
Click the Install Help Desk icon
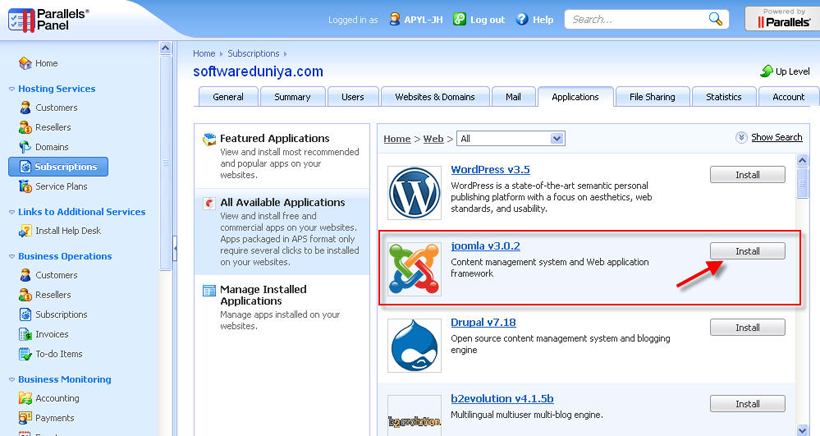(25, 231)
